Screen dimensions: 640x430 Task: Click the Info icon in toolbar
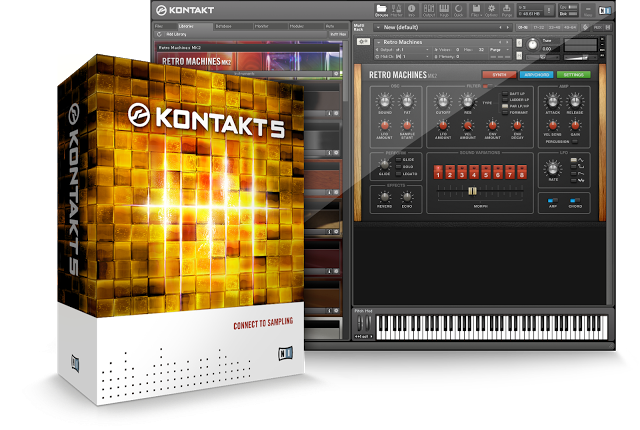click(411, 9)
